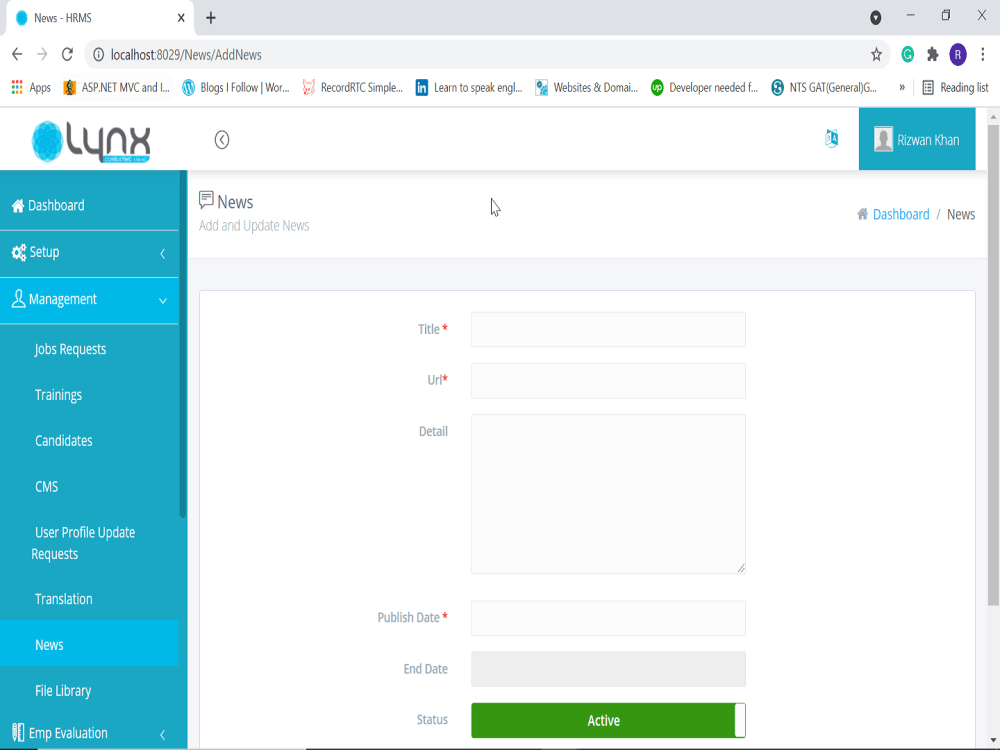Collapse the sidebar with the circled arrow icon
1000x750 pixels.
coord(221,140)
